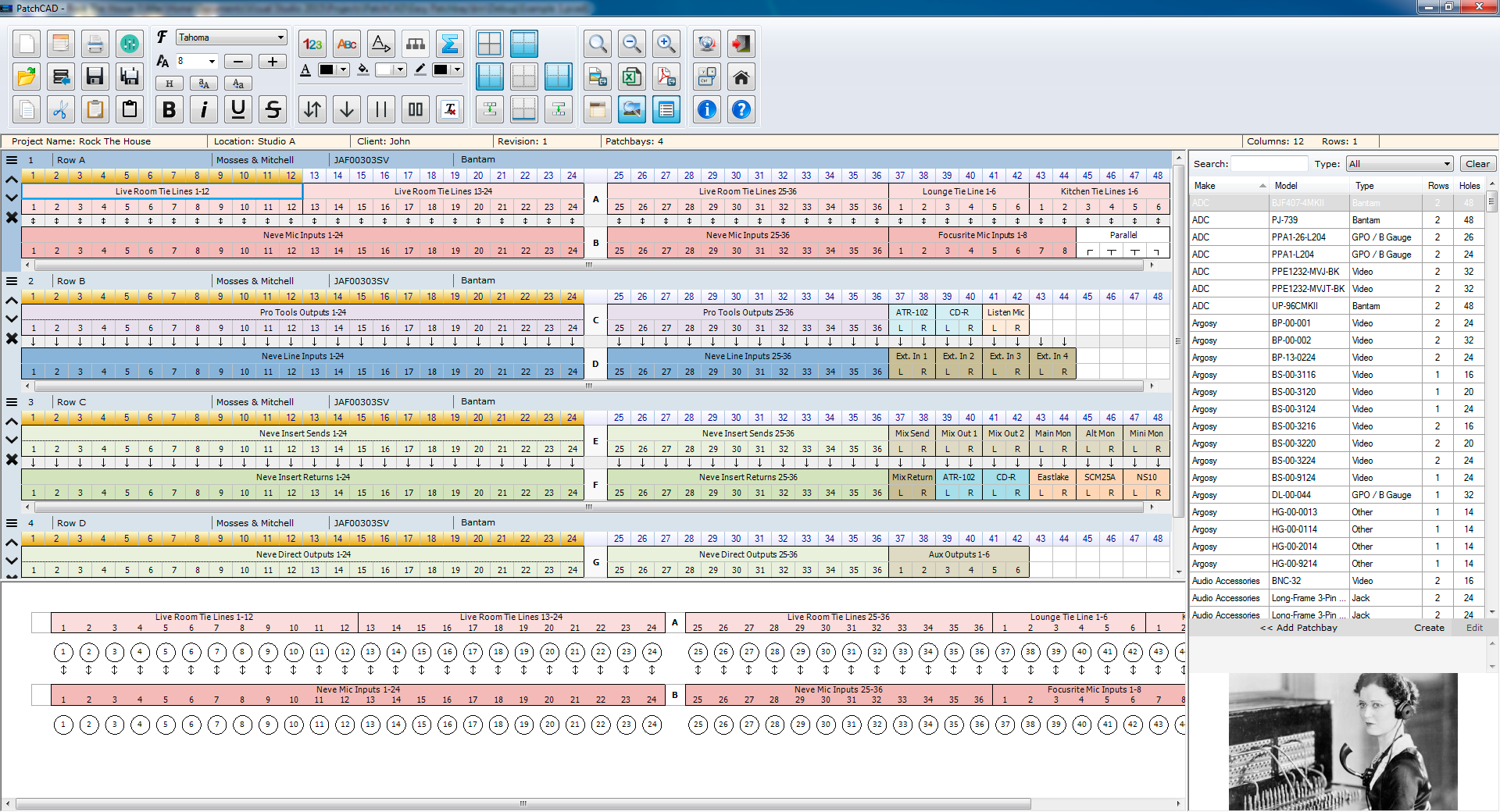
Task: Click the 123 auto-numbering icon
Action: point(312,45)
